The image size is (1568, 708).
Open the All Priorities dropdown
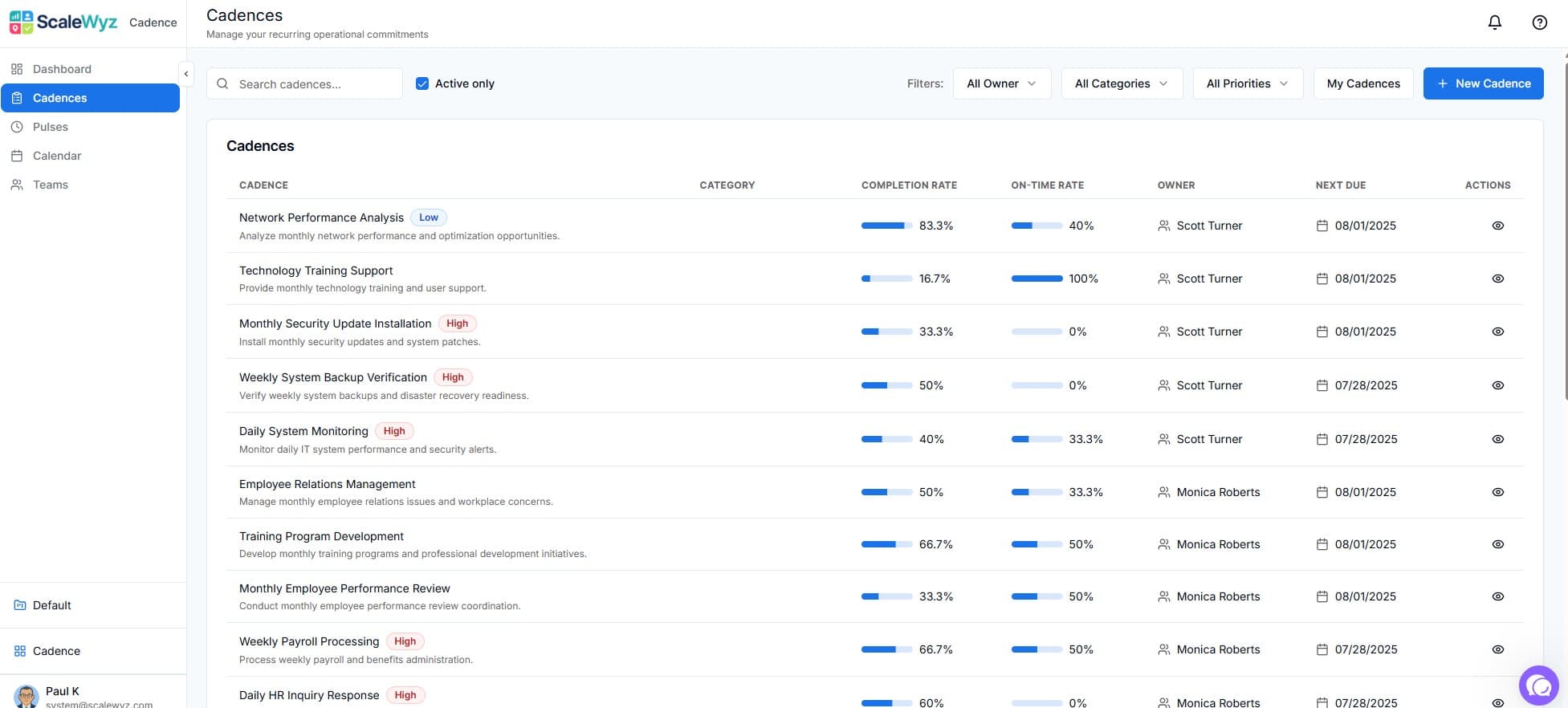1247,83
